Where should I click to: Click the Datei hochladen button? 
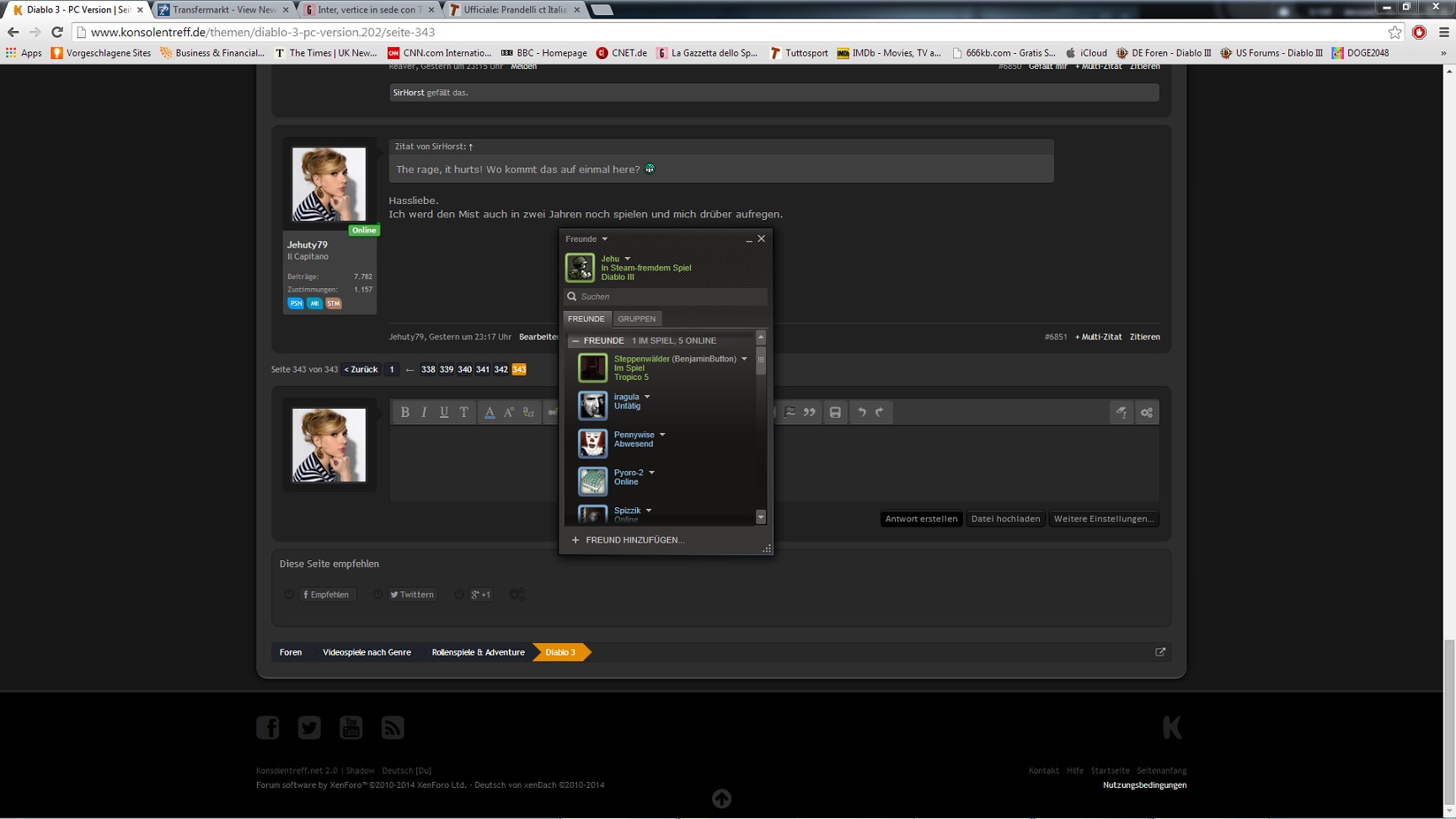[1005, 519]
